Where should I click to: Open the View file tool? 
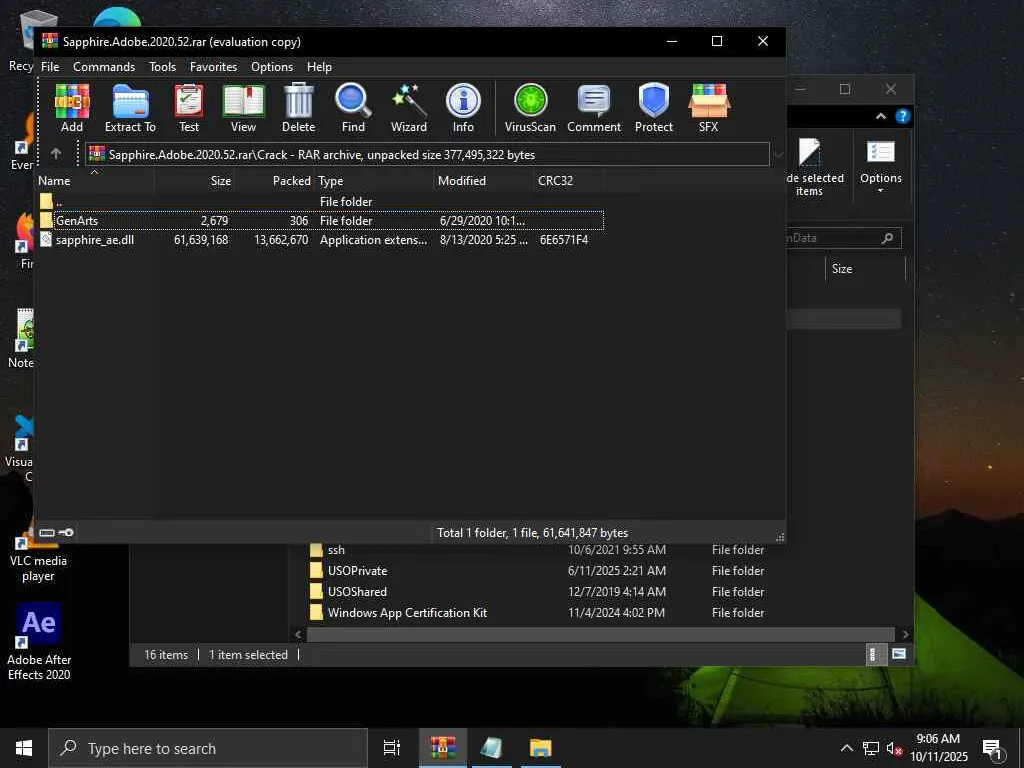click(244, 108)
